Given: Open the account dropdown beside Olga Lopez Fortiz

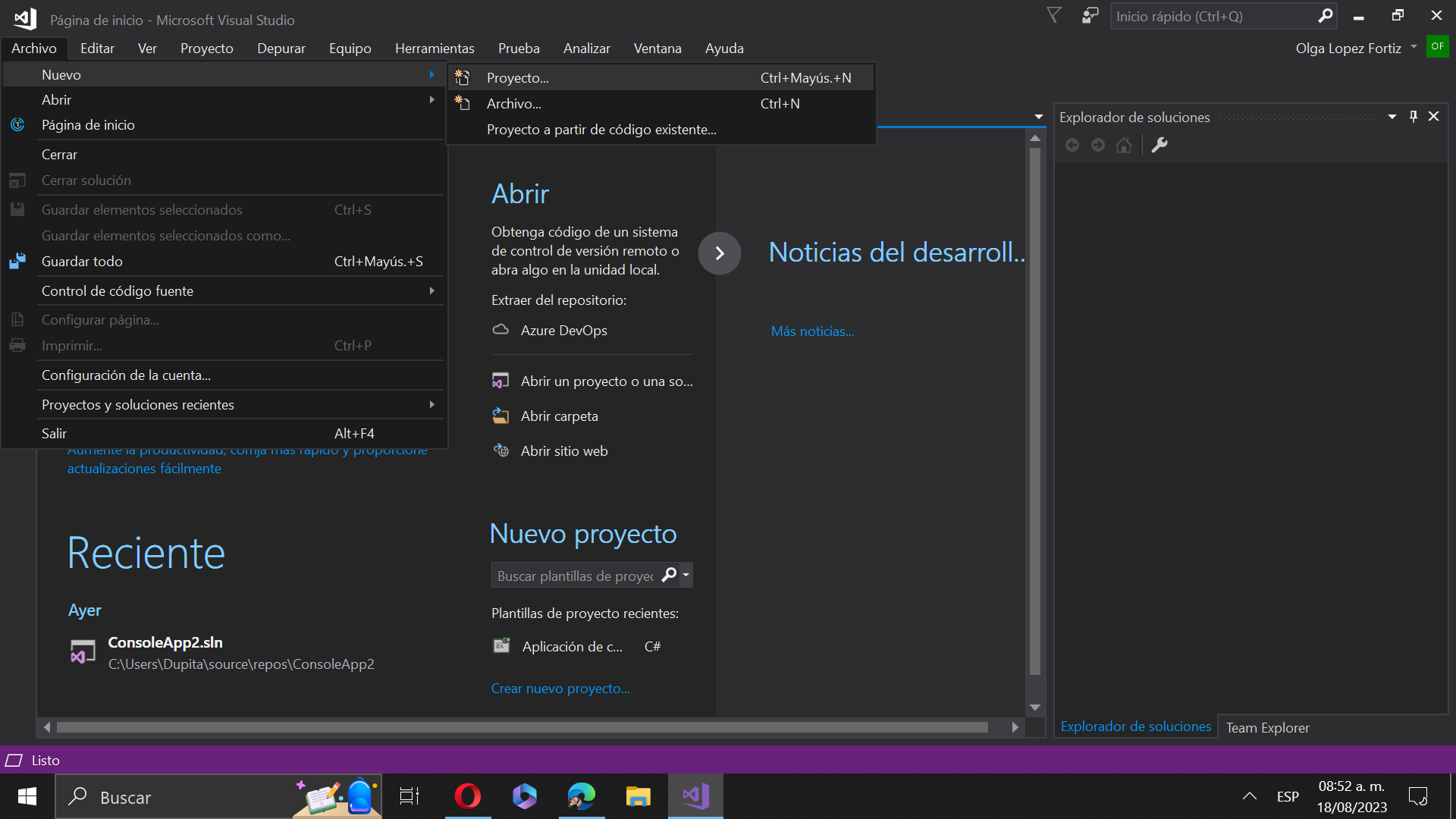Looking at the screenshot, I should tap(1414, 47).
